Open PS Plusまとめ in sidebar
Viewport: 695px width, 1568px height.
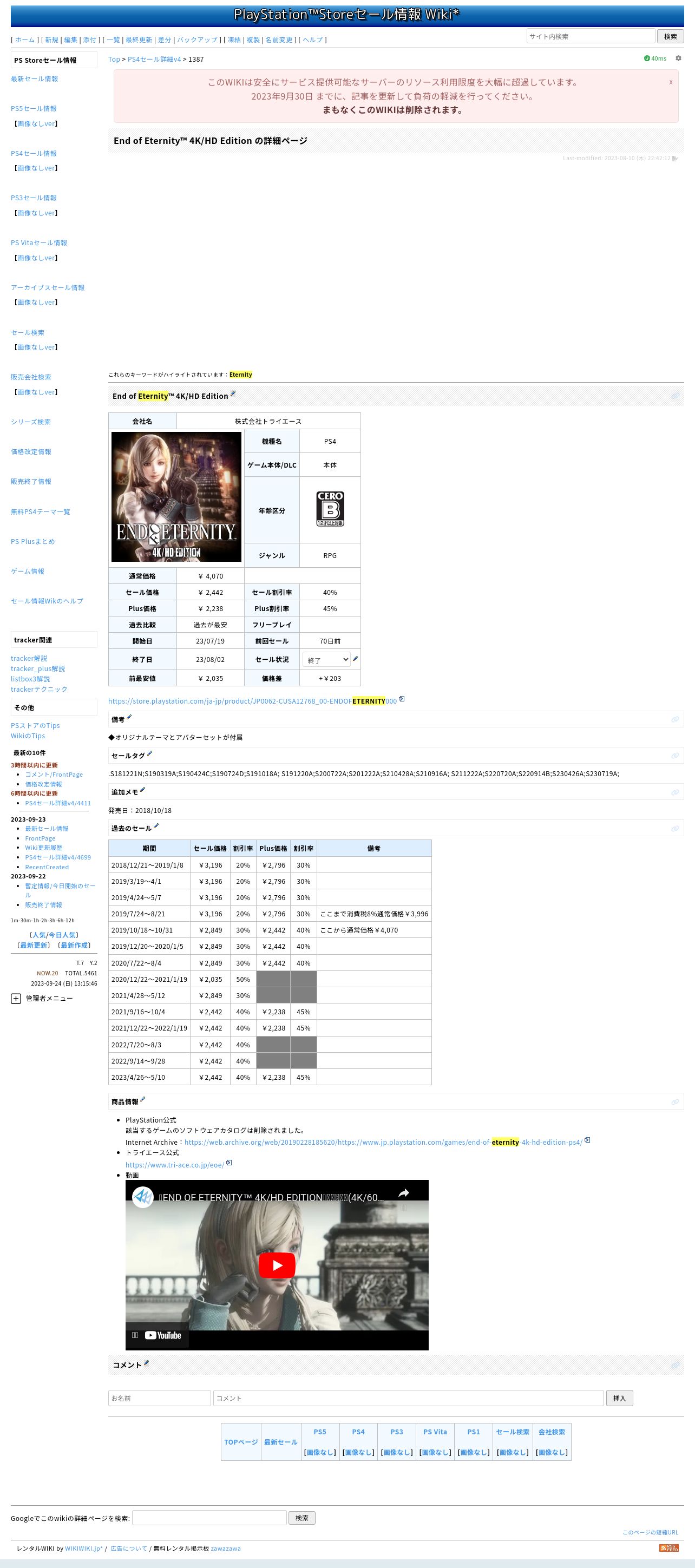[x=32, y=542]
